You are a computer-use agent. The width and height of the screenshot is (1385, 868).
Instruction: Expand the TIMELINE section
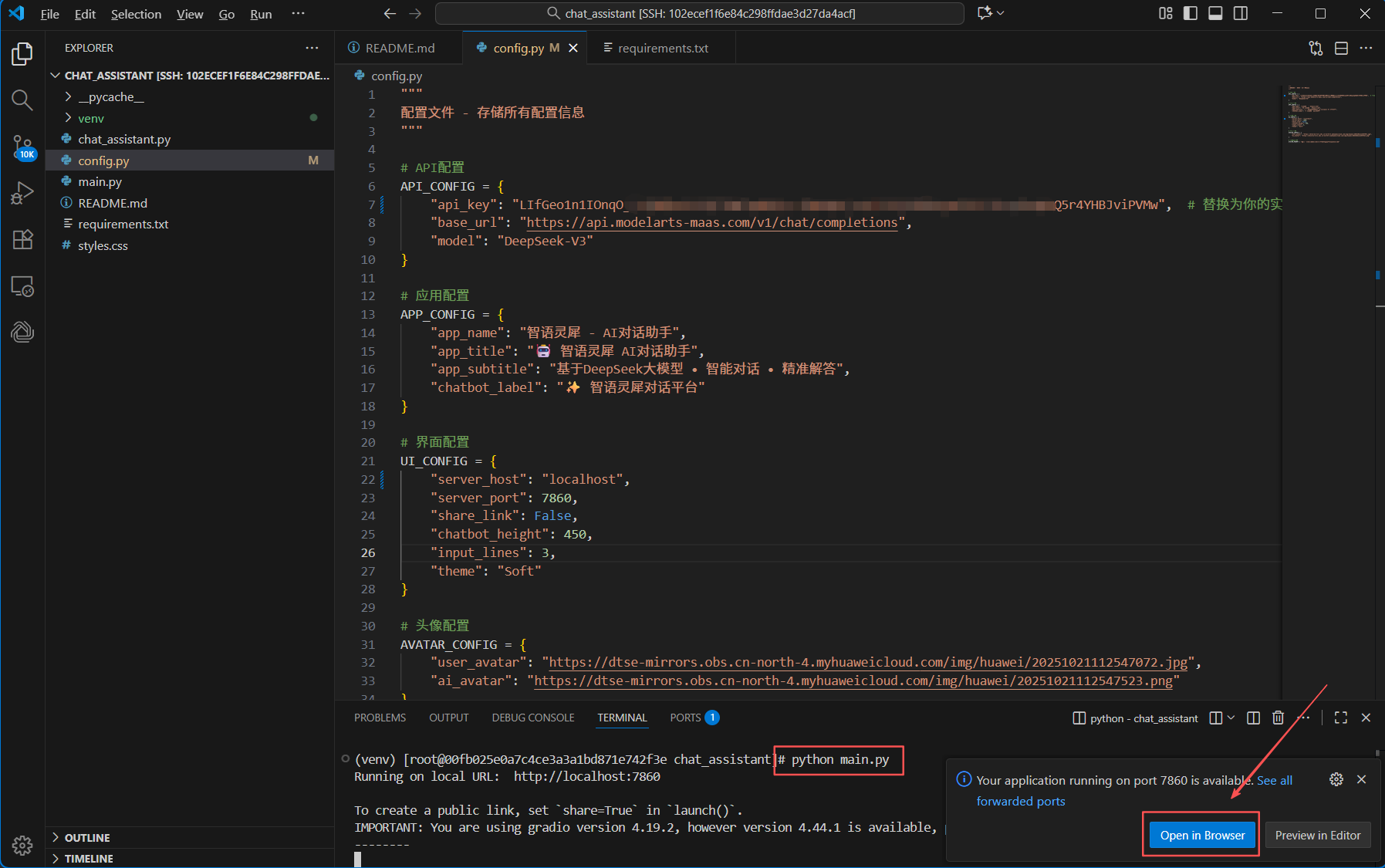[88, 858]
